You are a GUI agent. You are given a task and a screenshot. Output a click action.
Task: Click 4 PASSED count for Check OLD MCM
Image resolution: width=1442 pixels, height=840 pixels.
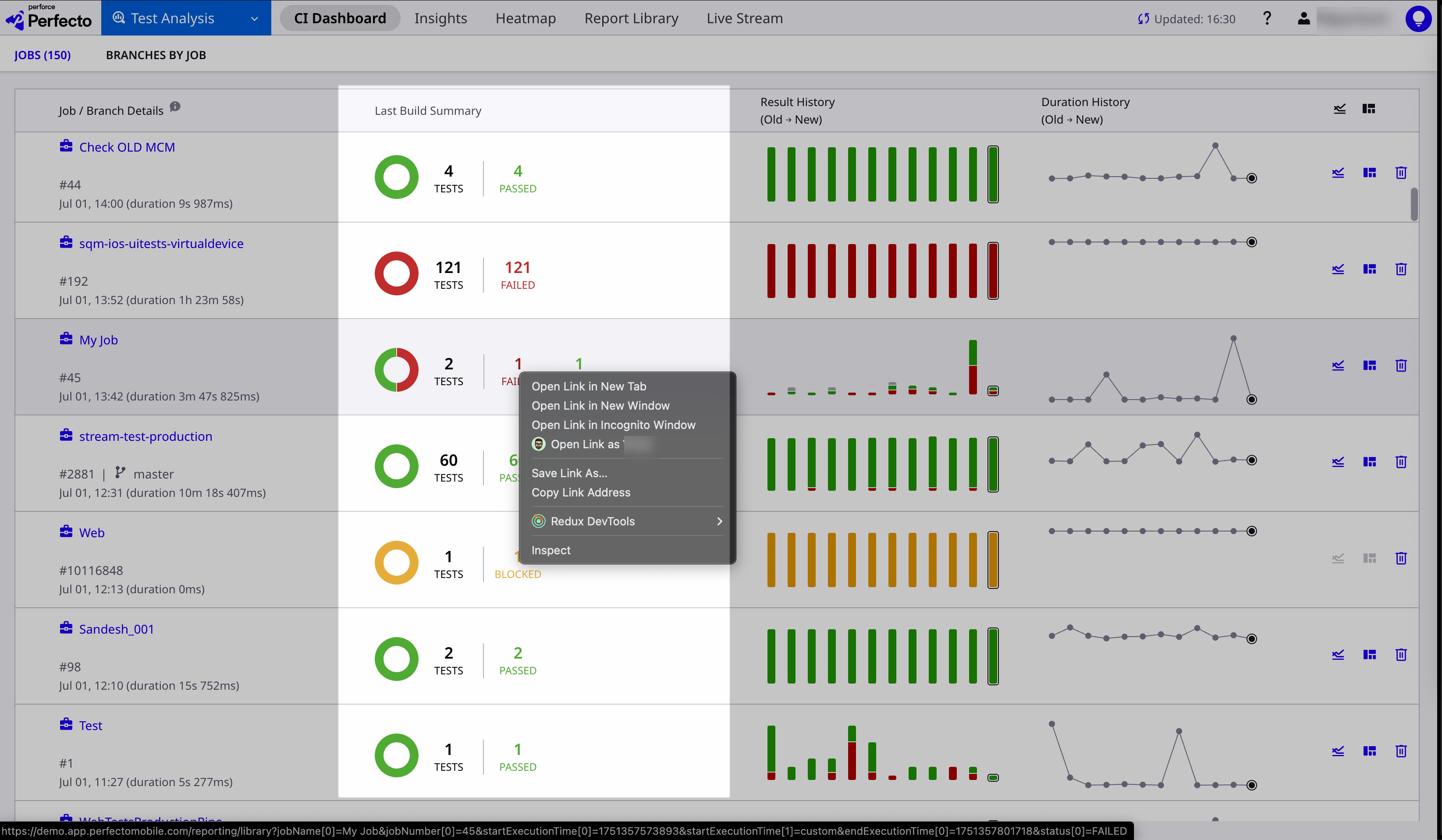(518, 178)
